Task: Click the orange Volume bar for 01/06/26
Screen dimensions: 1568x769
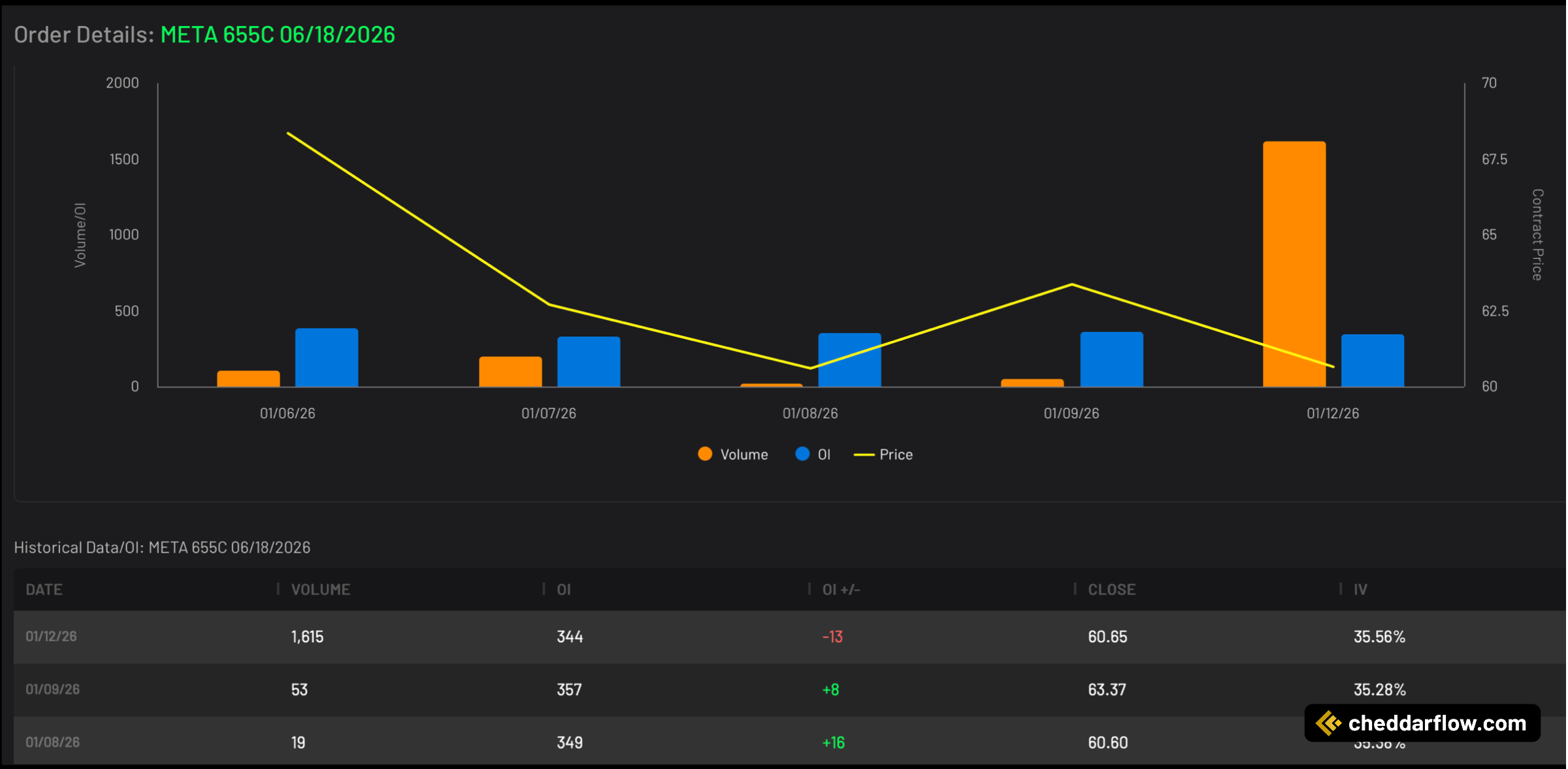Action: (x=248, y=379)
